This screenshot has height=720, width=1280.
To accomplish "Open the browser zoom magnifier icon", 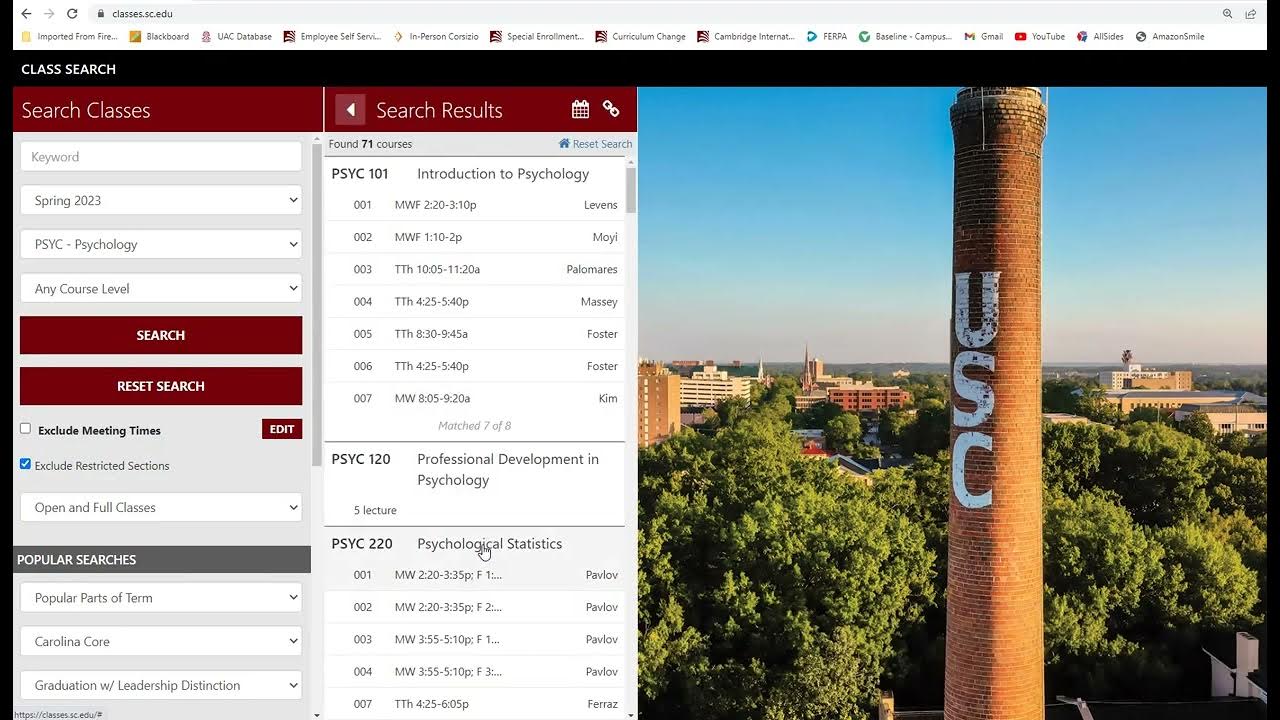I will (x=1227, y=14).
